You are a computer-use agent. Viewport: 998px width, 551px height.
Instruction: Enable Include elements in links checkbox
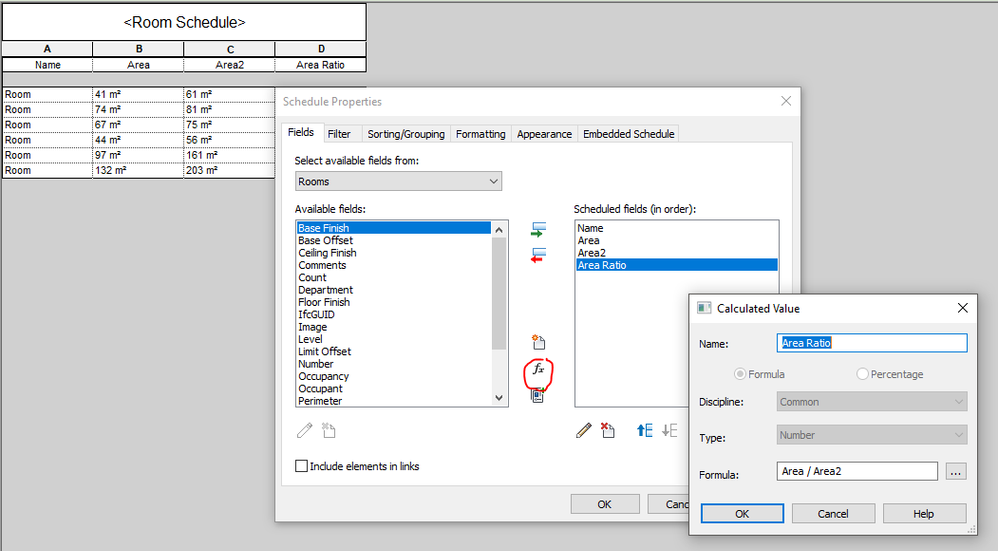[302, 466]
